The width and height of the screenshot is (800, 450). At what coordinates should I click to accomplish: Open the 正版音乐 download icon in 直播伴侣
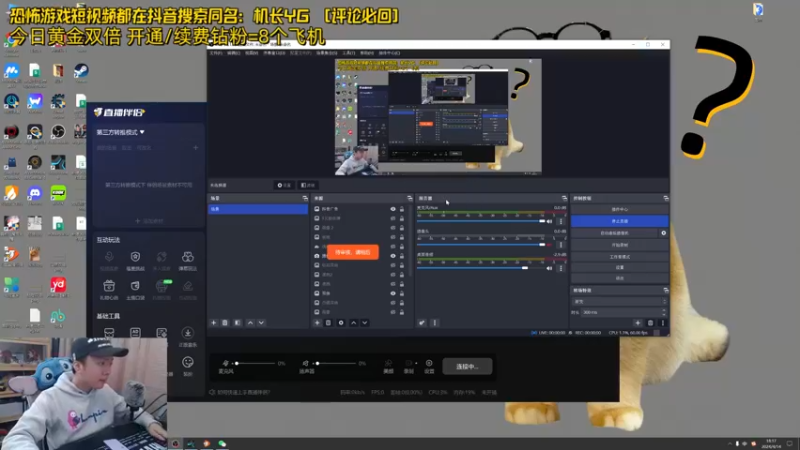tap(188, 336)
